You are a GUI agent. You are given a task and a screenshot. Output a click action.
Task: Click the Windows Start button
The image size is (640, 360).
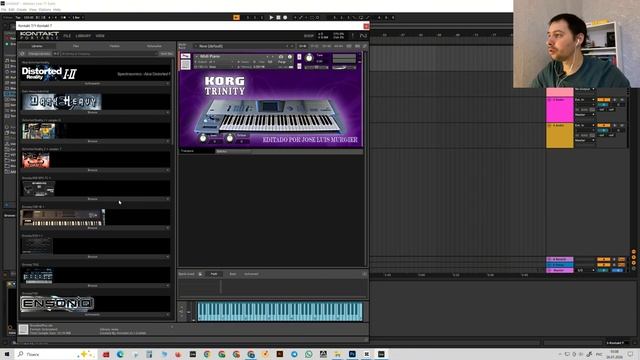coord(7,354)
